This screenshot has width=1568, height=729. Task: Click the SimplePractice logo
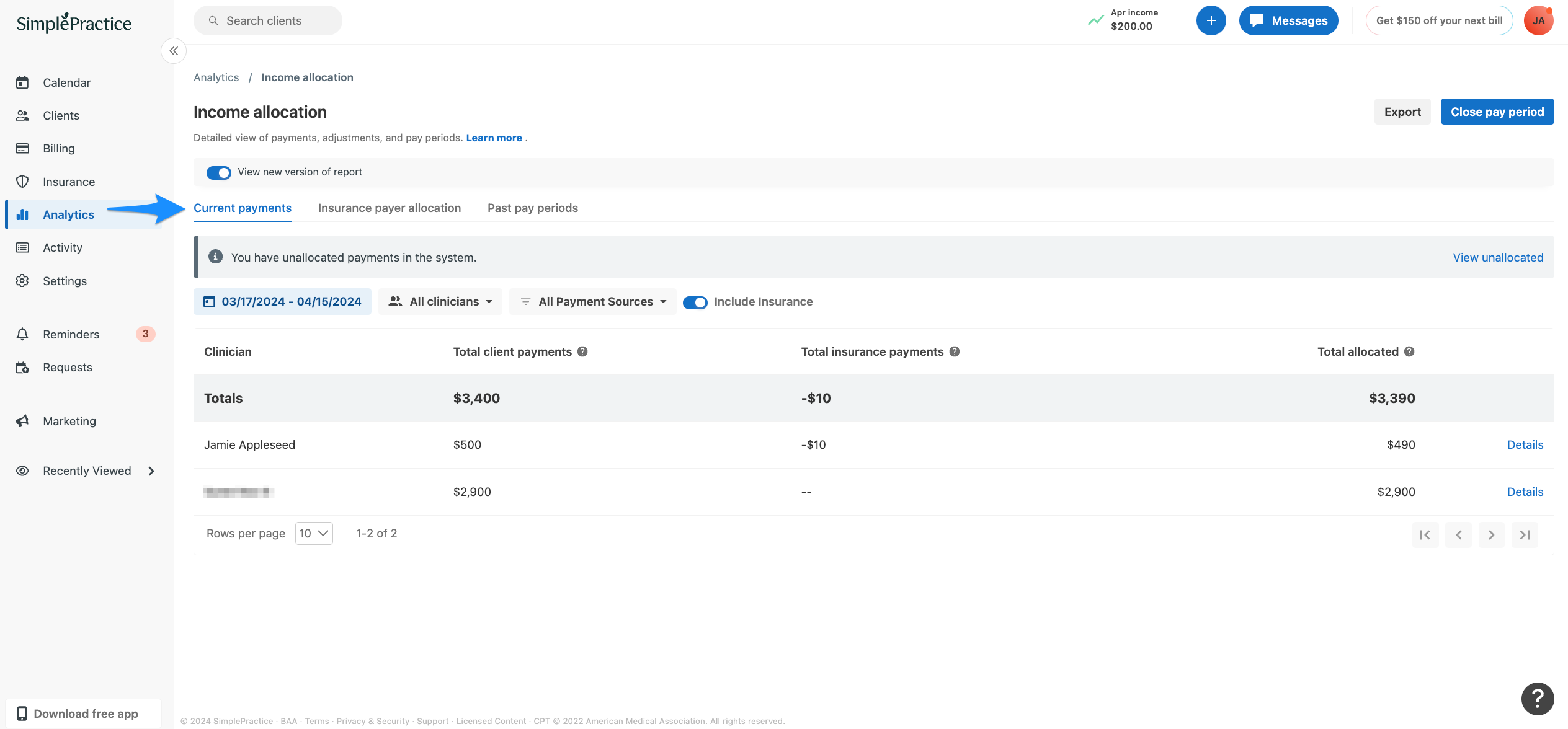(74, 23)
